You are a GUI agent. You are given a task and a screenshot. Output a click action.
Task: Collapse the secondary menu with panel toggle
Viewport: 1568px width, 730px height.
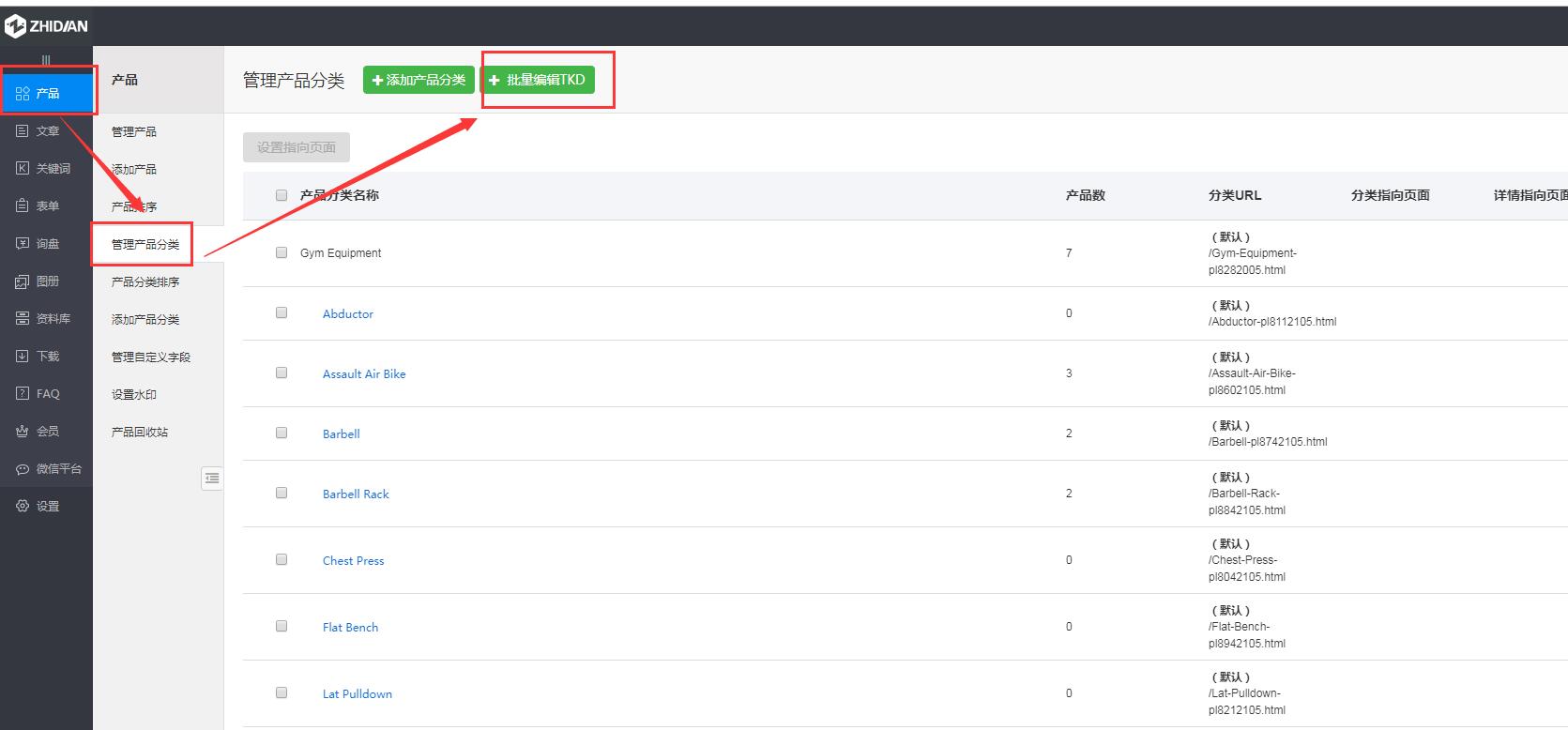[212, 479]
